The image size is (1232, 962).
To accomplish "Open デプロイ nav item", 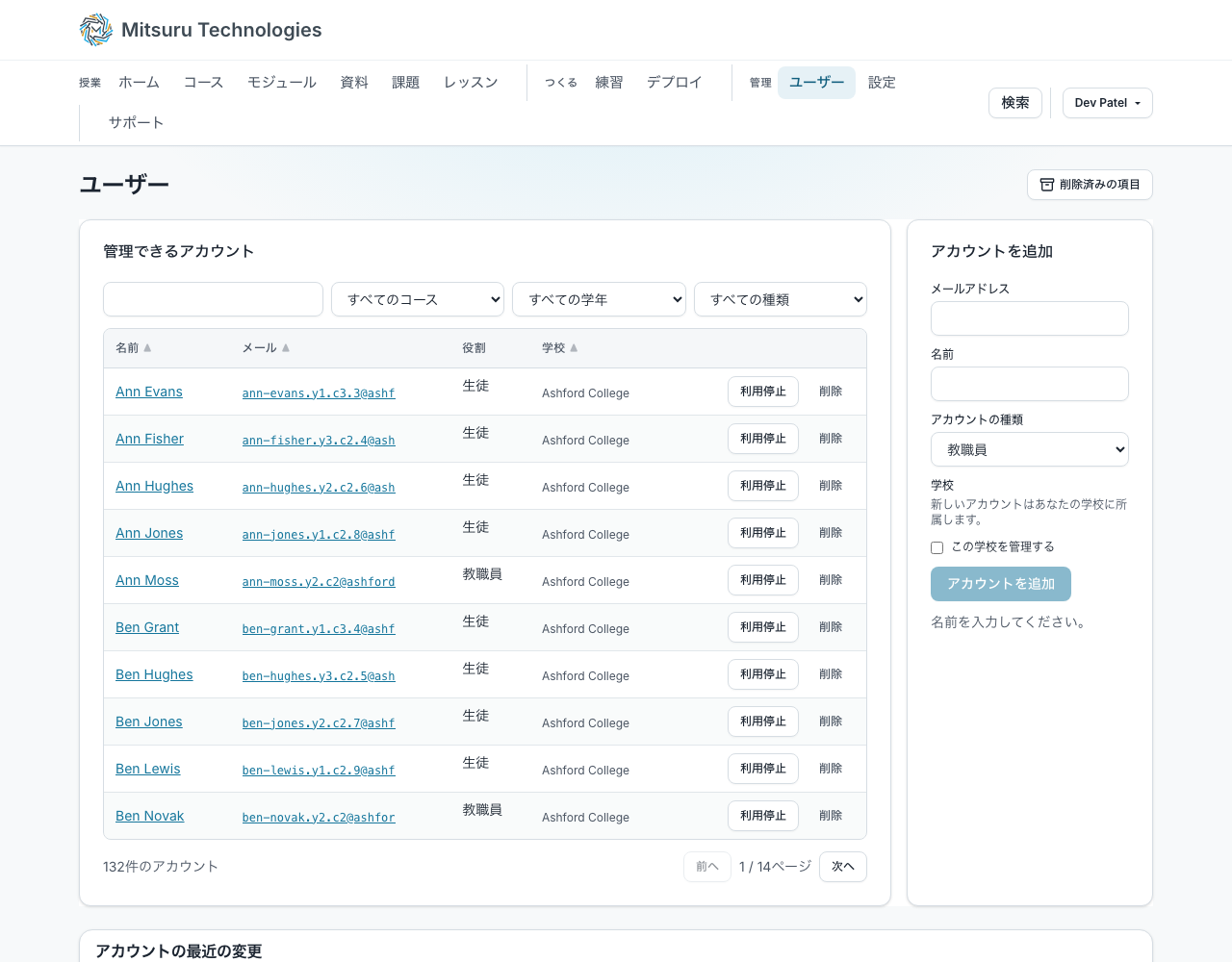I will [675, 83].
